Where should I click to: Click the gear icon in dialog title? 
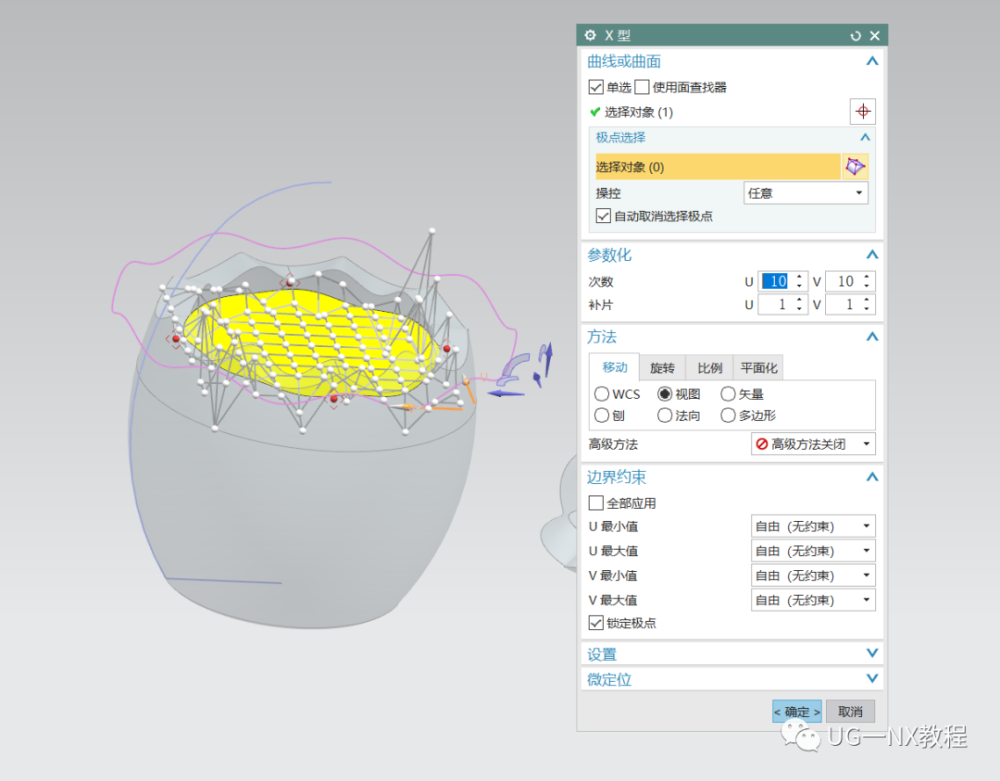tap(590, 35)
